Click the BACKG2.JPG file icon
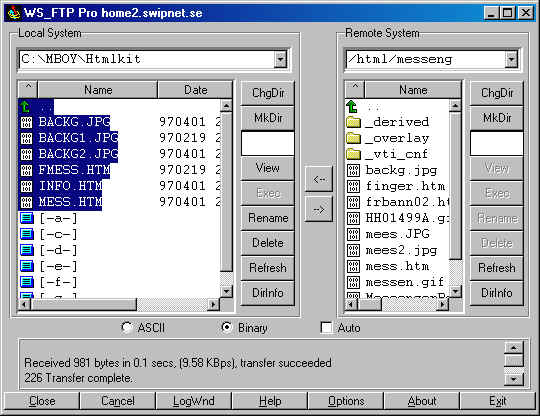Viewport: 540px width, 416px height. [26, 154]
